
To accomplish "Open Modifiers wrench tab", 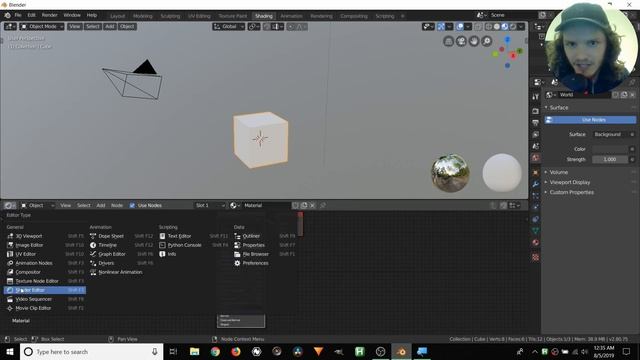I will tap(536, 184).
